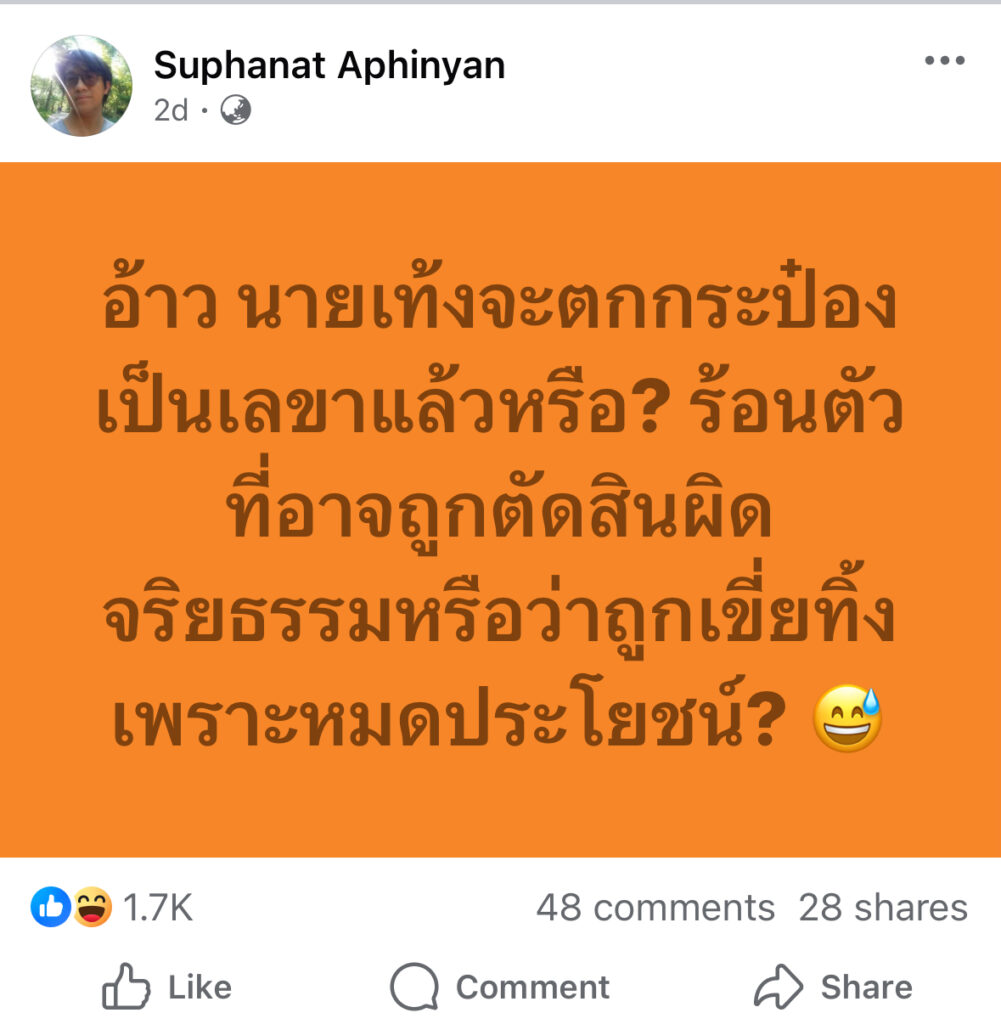Open the 48 comments link

click(655, 908)
